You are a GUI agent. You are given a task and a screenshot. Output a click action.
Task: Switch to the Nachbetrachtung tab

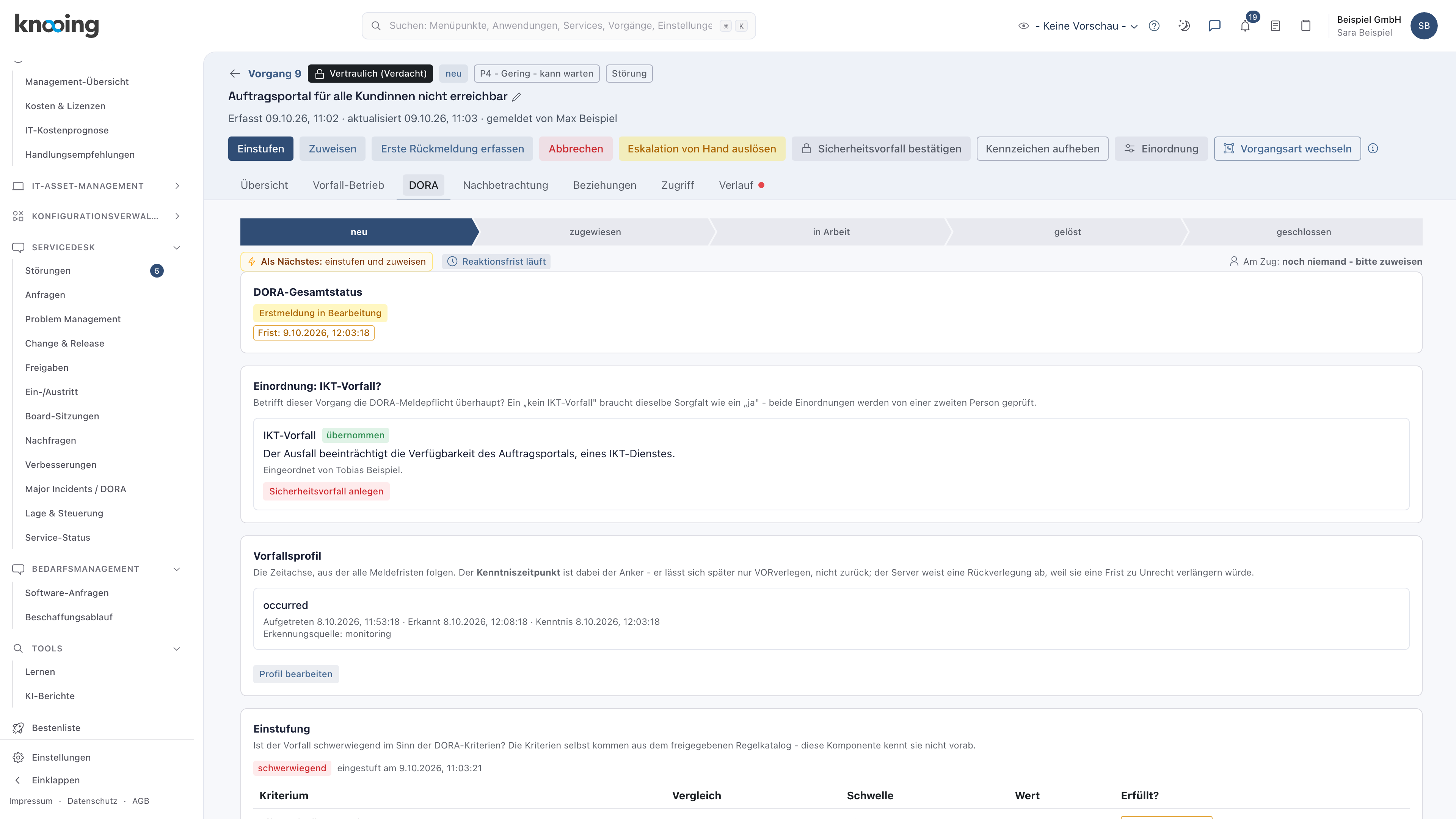point(505,185)
